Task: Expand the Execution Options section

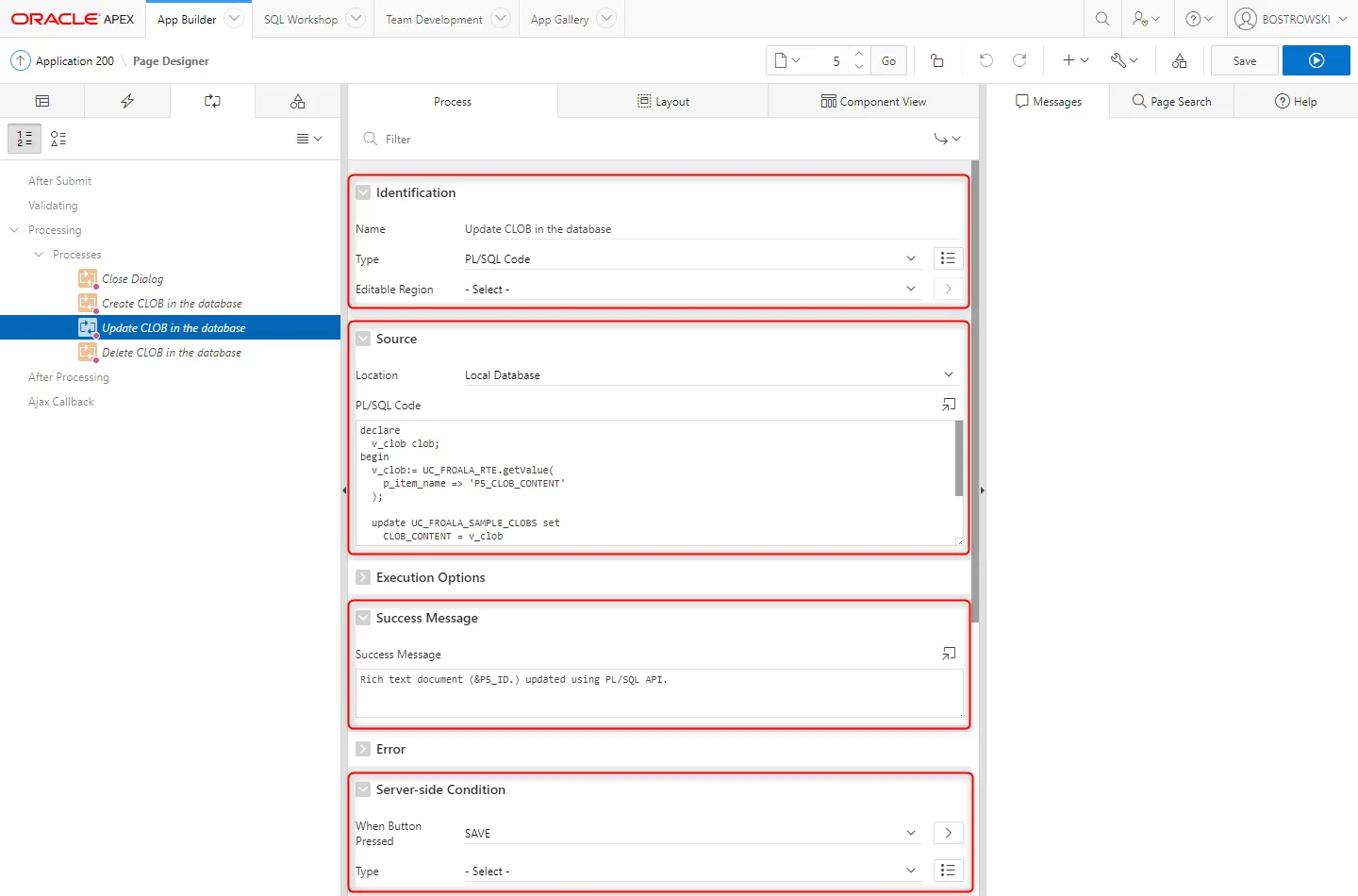Action: pos(363,577)
